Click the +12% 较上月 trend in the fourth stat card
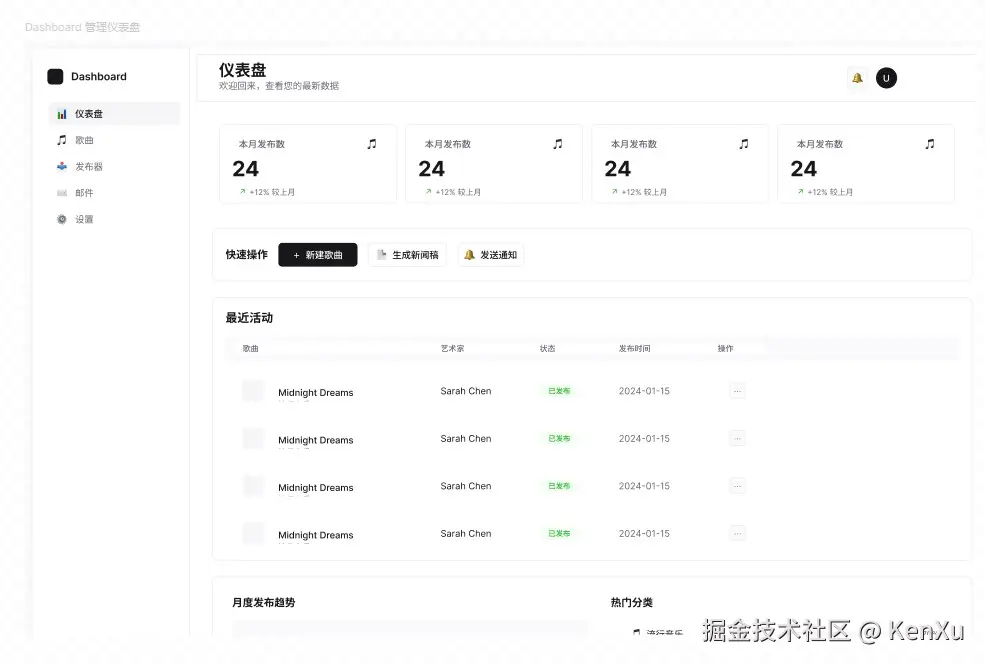985x664 pixels. tap(825, 192)
